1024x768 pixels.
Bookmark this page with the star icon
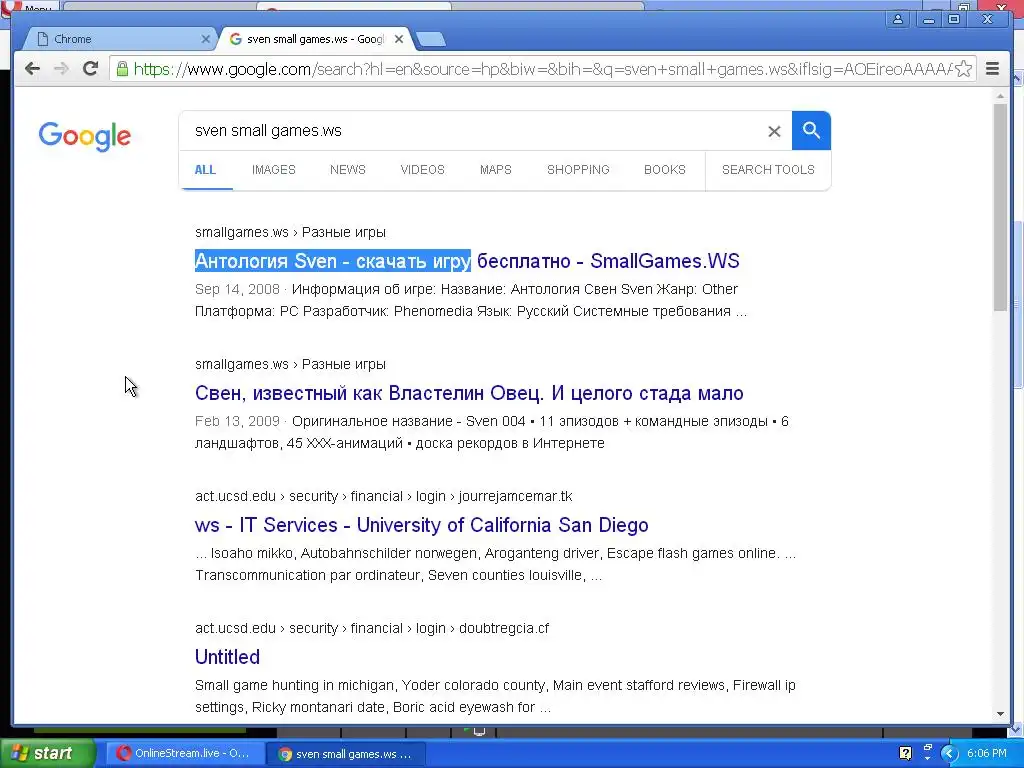coord(963,69)
